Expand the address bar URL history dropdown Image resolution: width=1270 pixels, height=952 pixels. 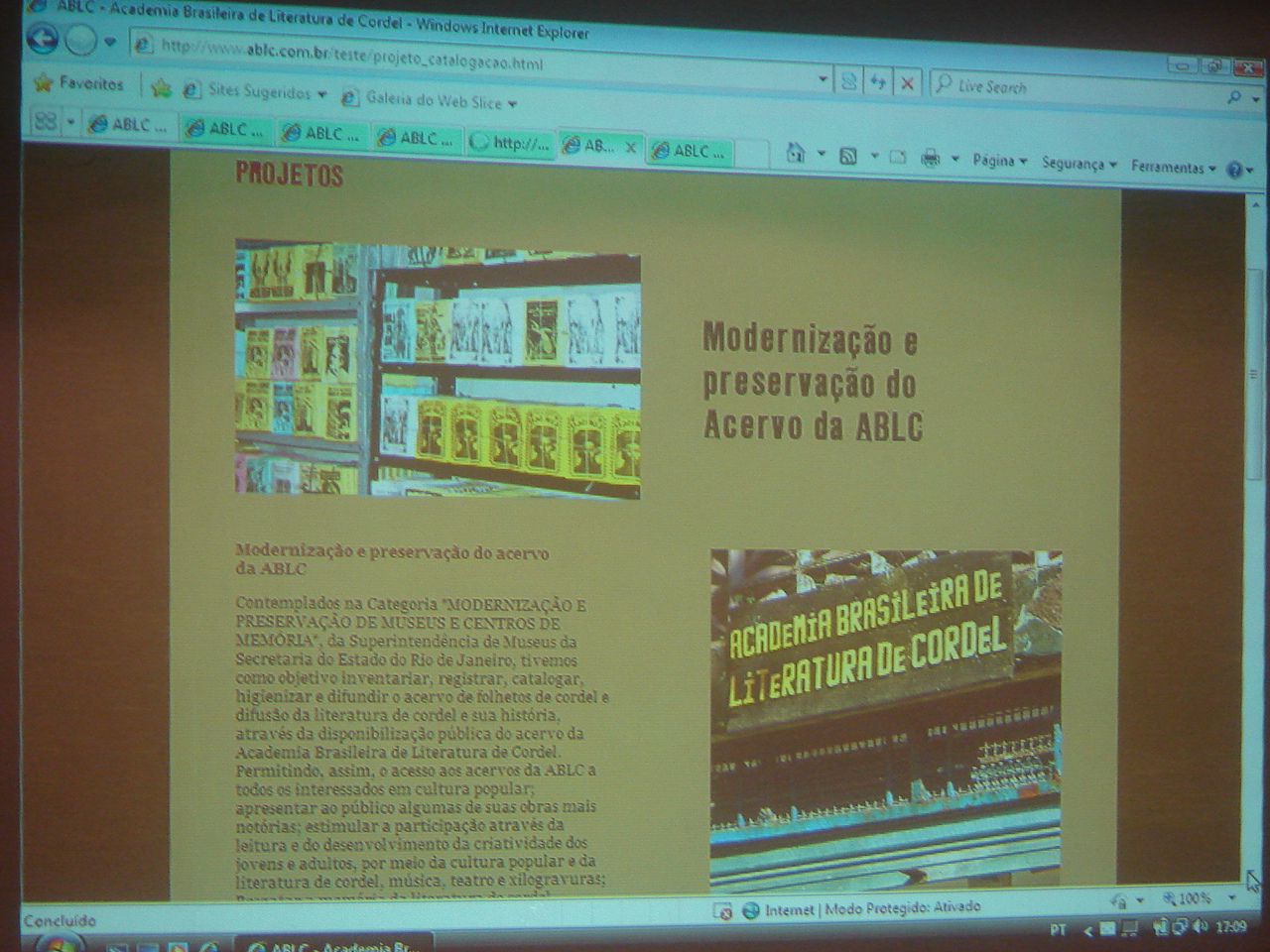823,79
